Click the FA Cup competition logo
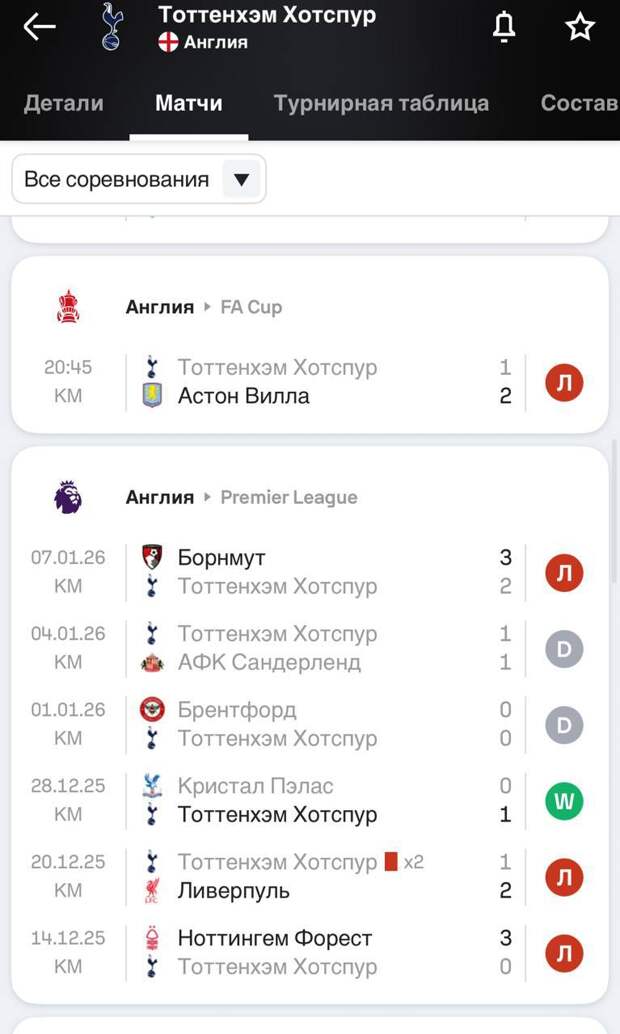Viewport: 620px width, 1034px height. (68, 307)
